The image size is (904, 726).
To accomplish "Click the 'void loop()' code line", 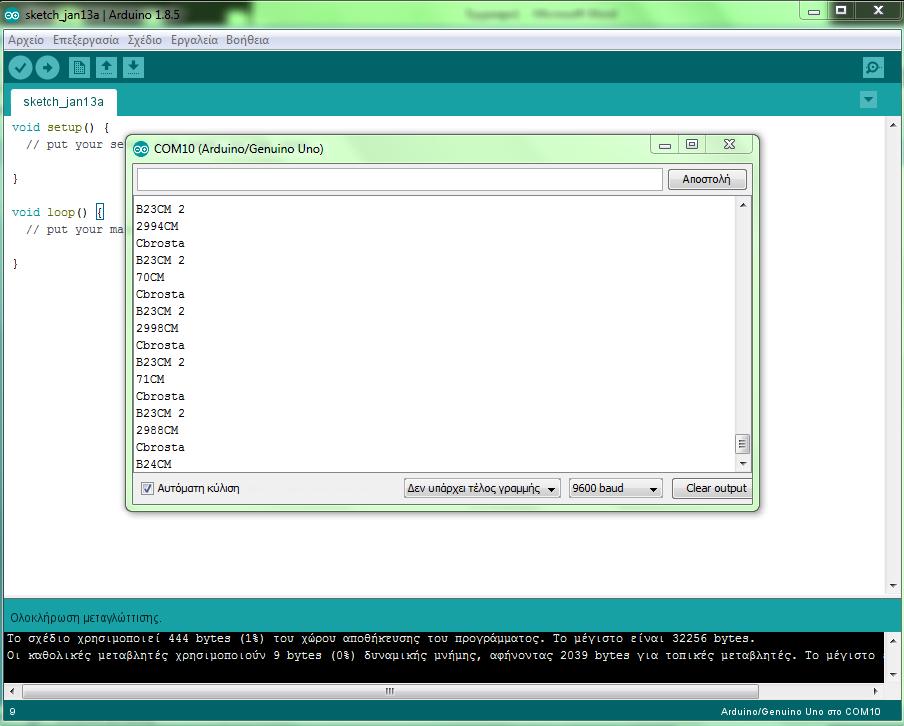I will click(58, 212).
